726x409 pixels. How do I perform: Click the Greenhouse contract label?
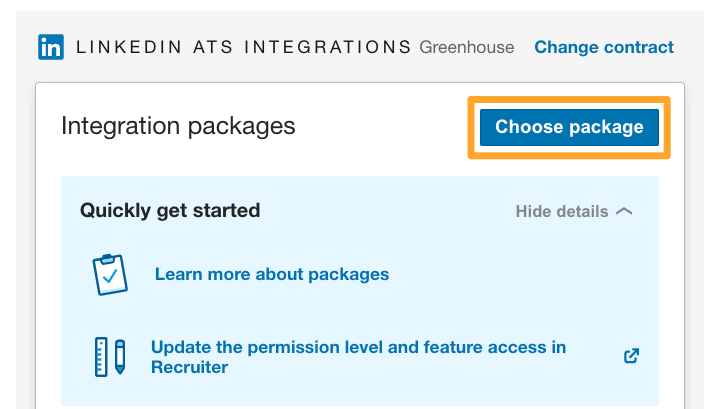coord(467,47)
